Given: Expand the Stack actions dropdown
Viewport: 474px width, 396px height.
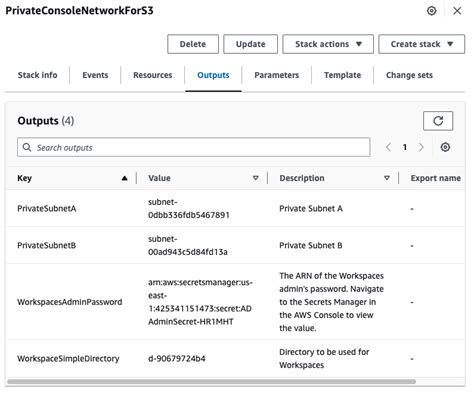Looking at the screenshot, I should [x=328, y=44].
